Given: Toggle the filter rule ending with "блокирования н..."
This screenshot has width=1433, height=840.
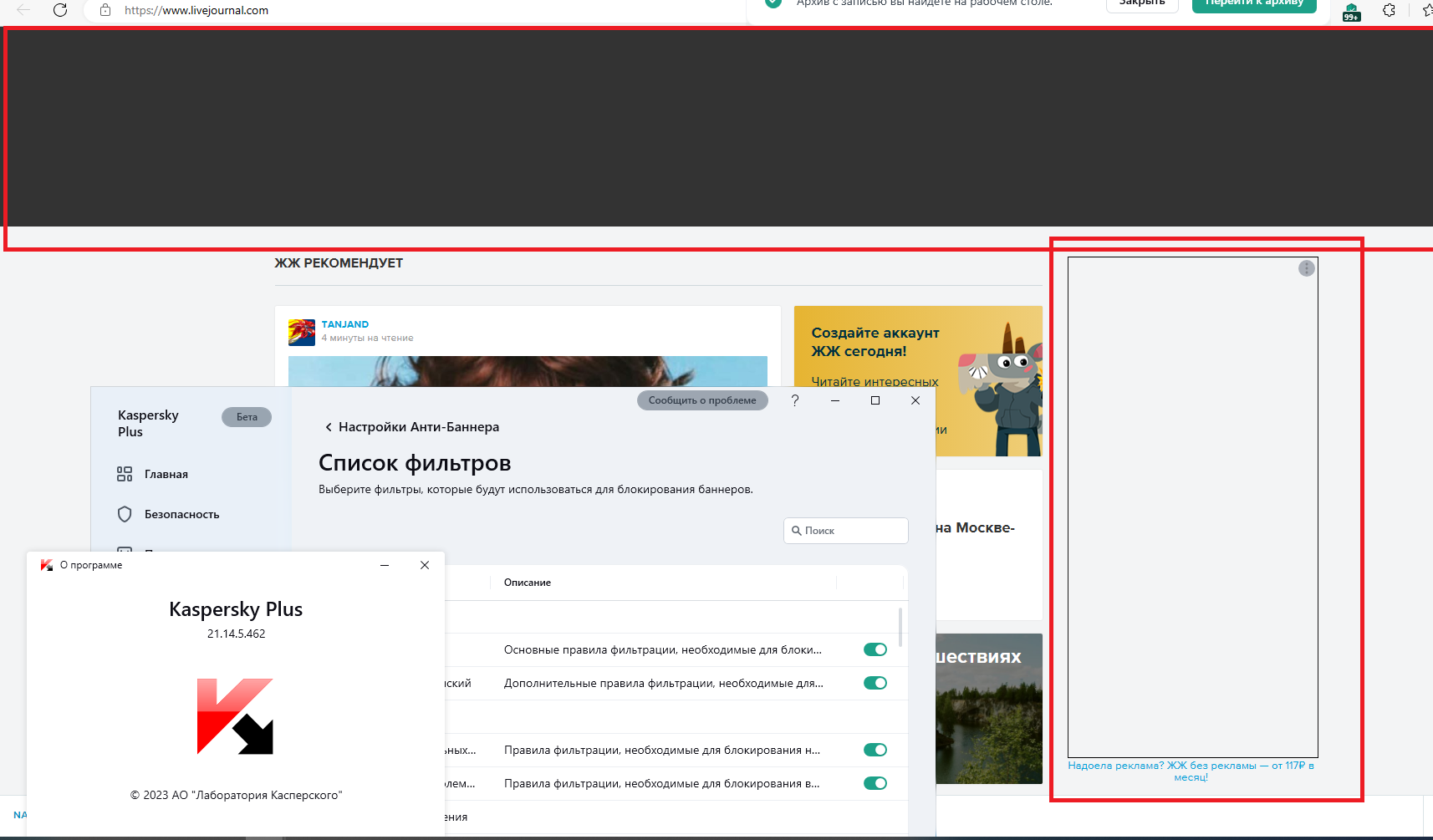Looking at the screenshot, I should pyautogui.click(x=875, y=750).
